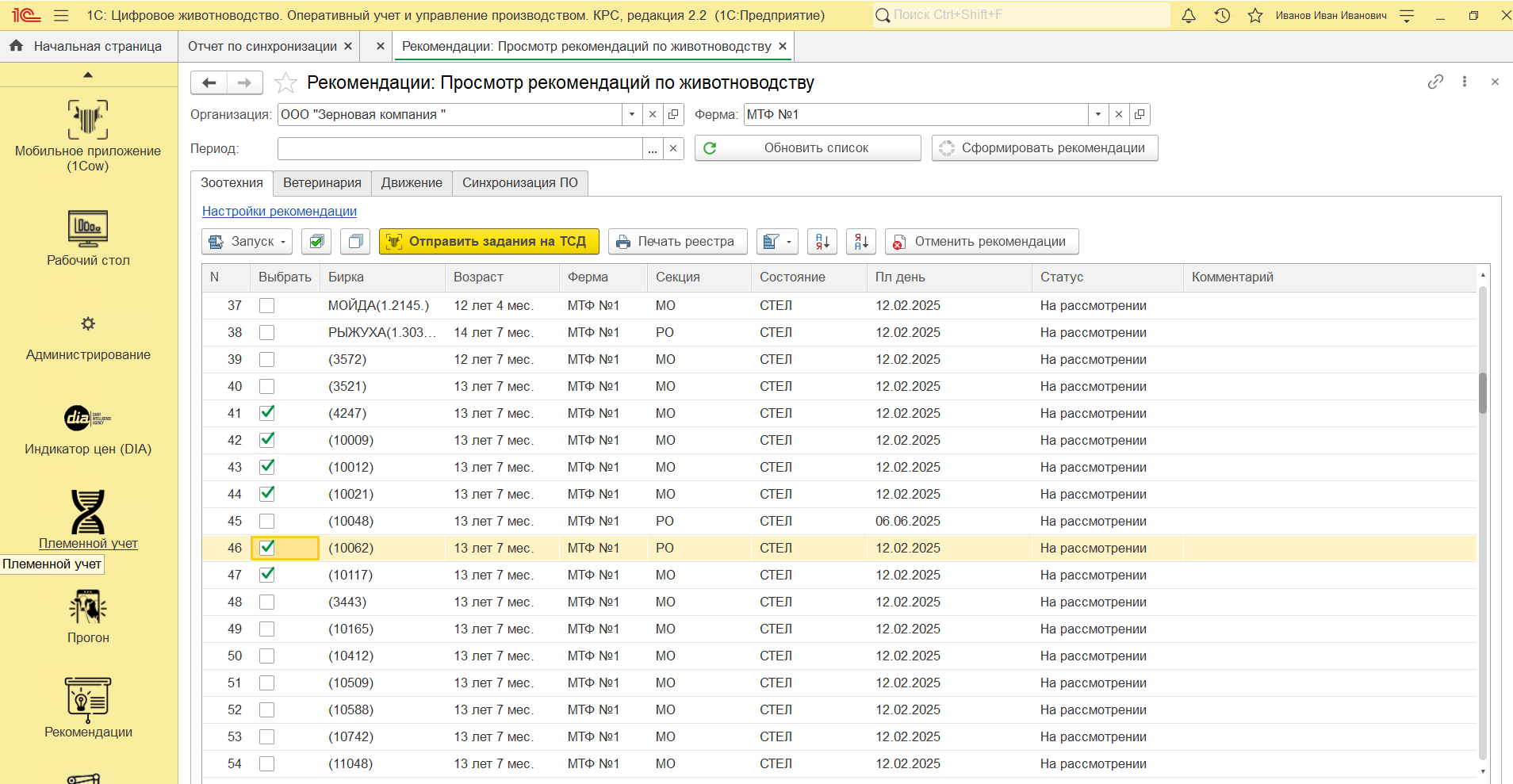The image size is (1513, 784).
Task: Switch to the Синхронизация ПО tab
Action: click(x=520, y=183)
